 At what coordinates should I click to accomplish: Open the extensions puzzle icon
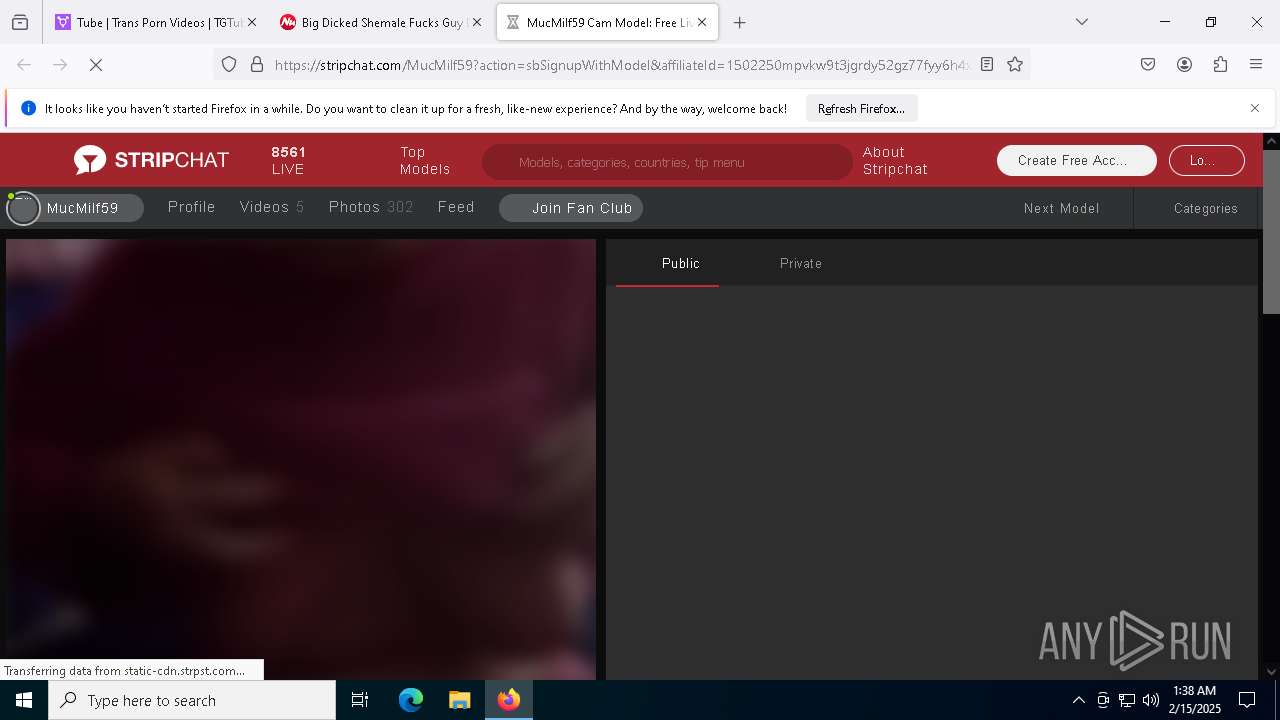(1220, 65)
